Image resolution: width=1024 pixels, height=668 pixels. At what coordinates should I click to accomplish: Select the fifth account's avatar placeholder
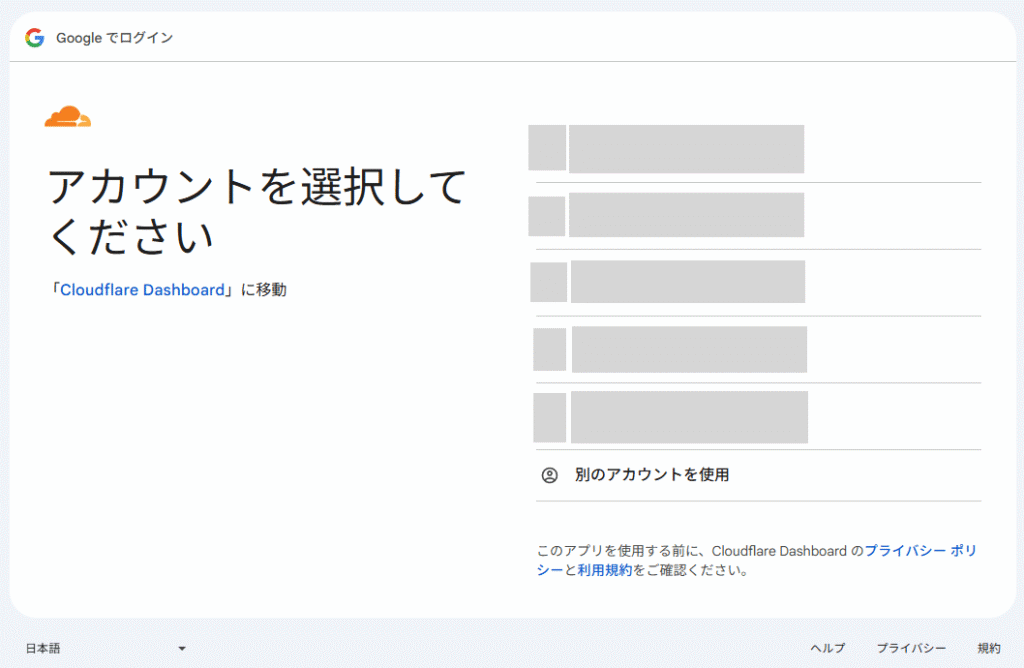(x=549, y=417)
